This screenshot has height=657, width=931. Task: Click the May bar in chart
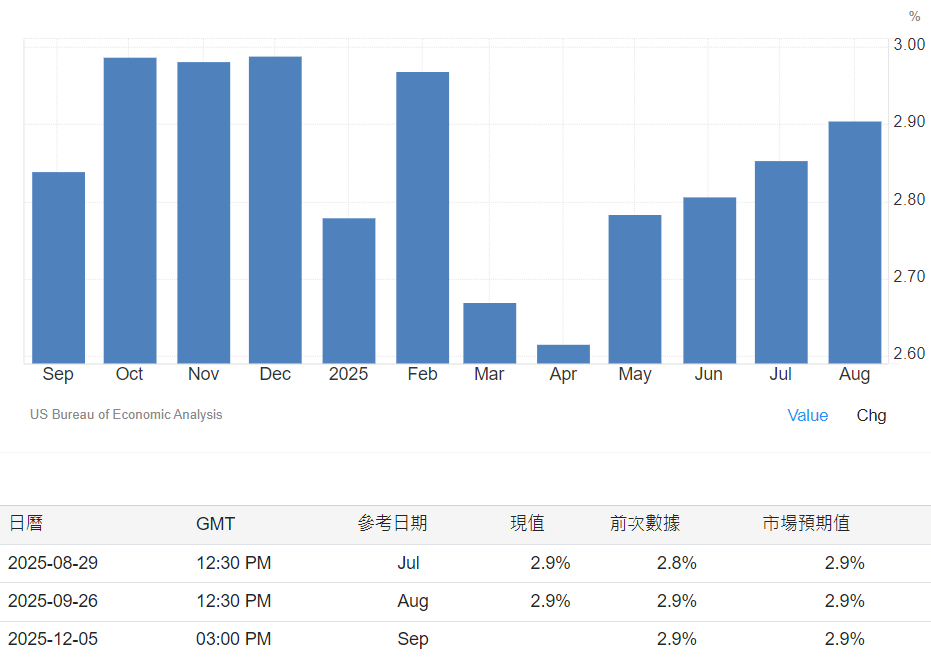click(x=635, y=289)
